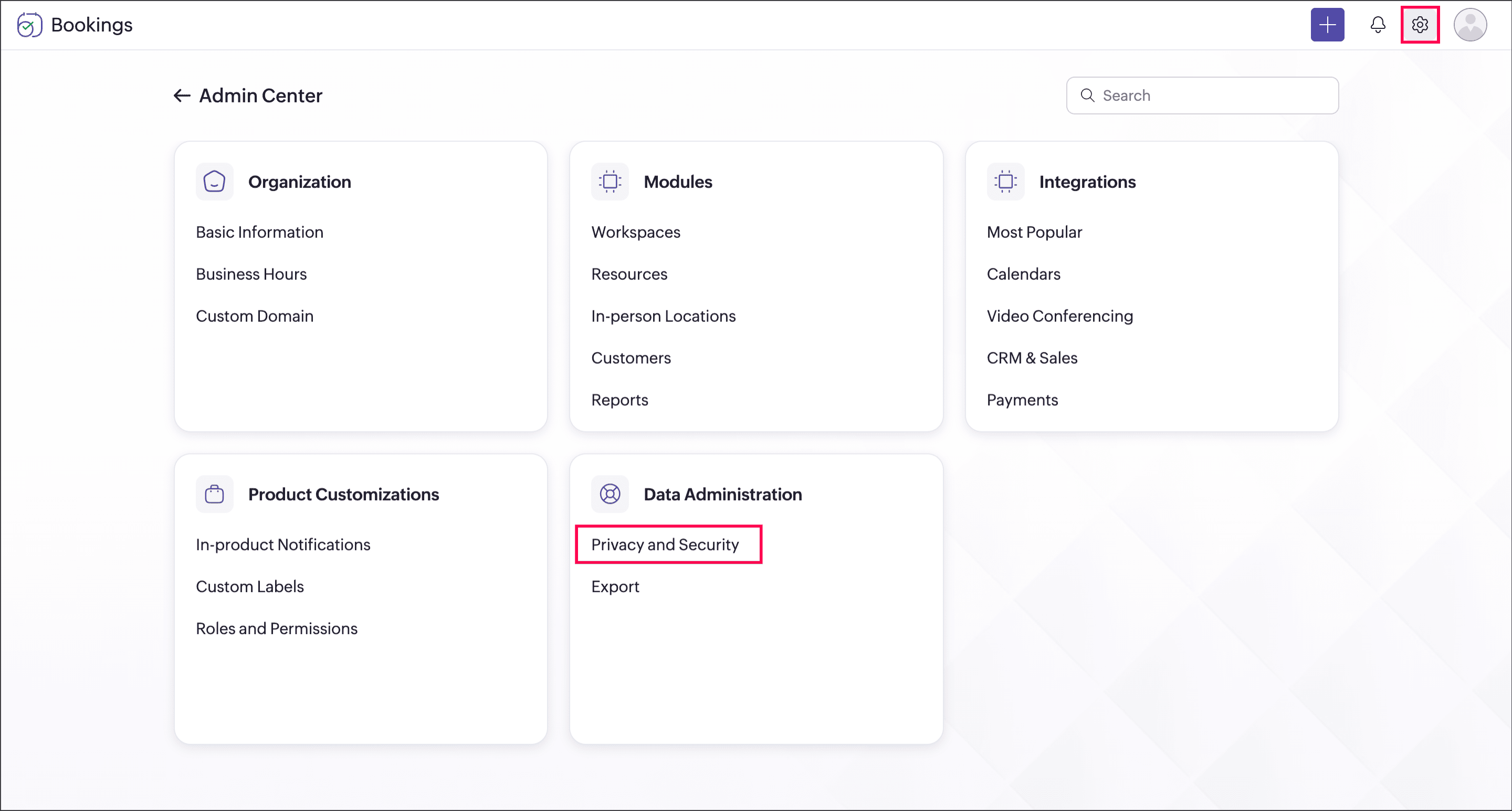Open Custom Domain settings
The height and width of the screenshot is (811, 1512).
pos(255,317)
